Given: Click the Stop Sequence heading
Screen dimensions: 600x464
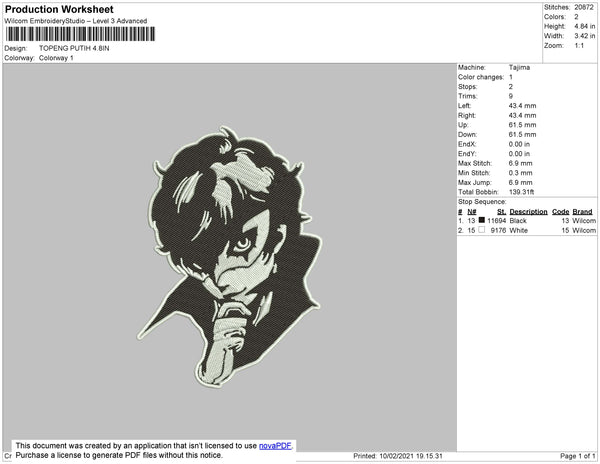Looking at the screenshot, I should [x=482, y=202].
